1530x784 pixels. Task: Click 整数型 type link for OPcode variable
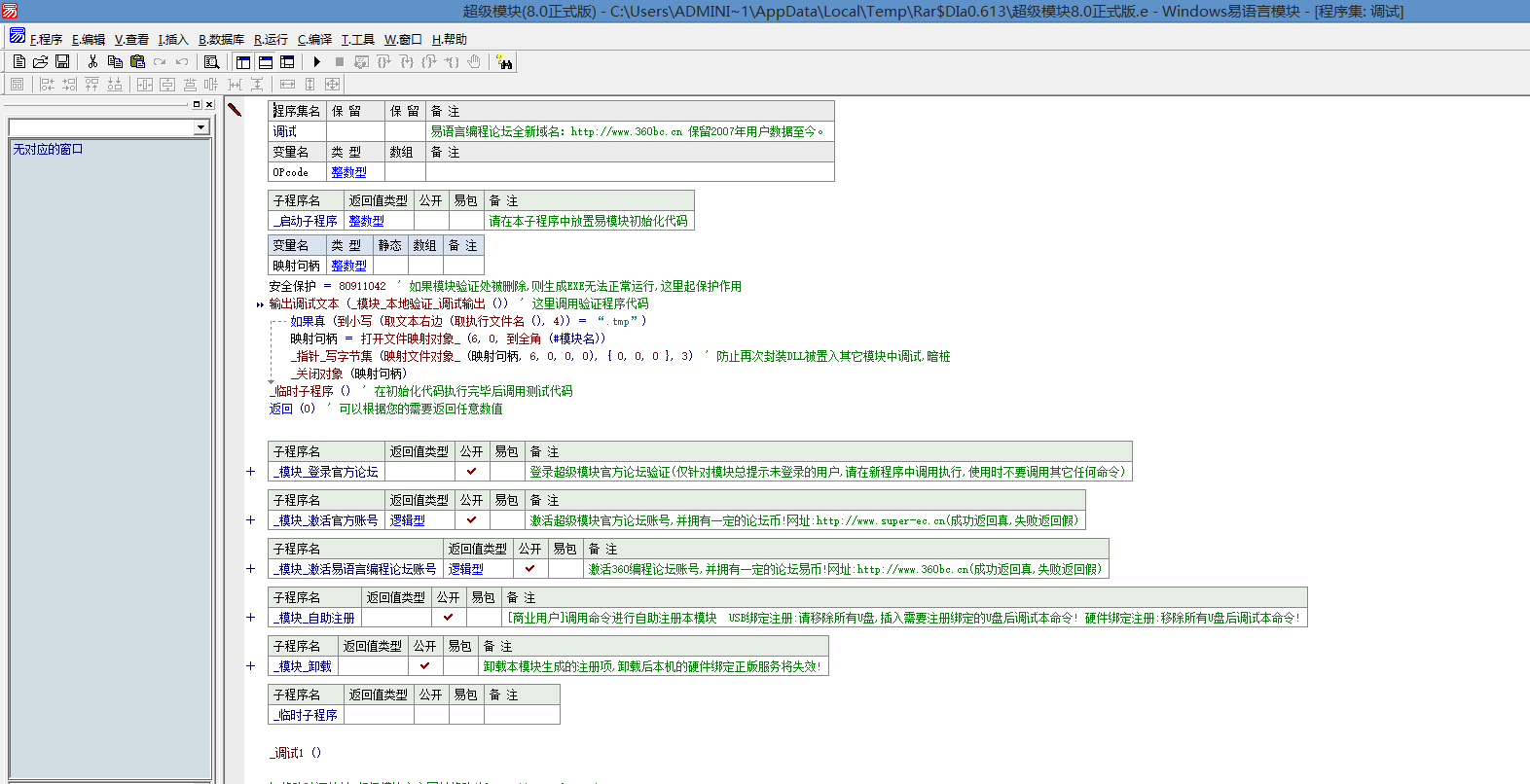click(348, 172)
